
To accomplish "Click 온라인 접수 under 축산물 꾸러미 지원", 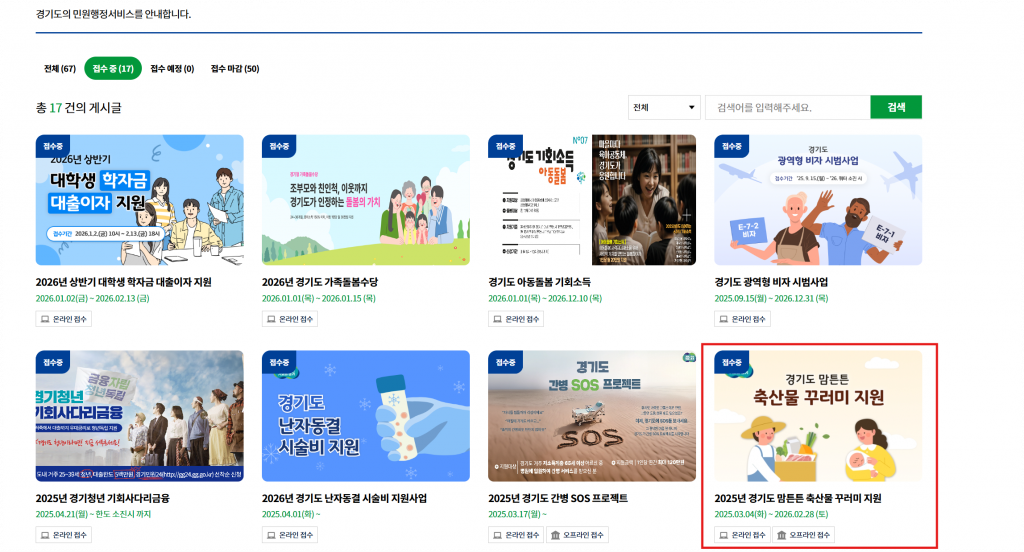I will 743,535.
